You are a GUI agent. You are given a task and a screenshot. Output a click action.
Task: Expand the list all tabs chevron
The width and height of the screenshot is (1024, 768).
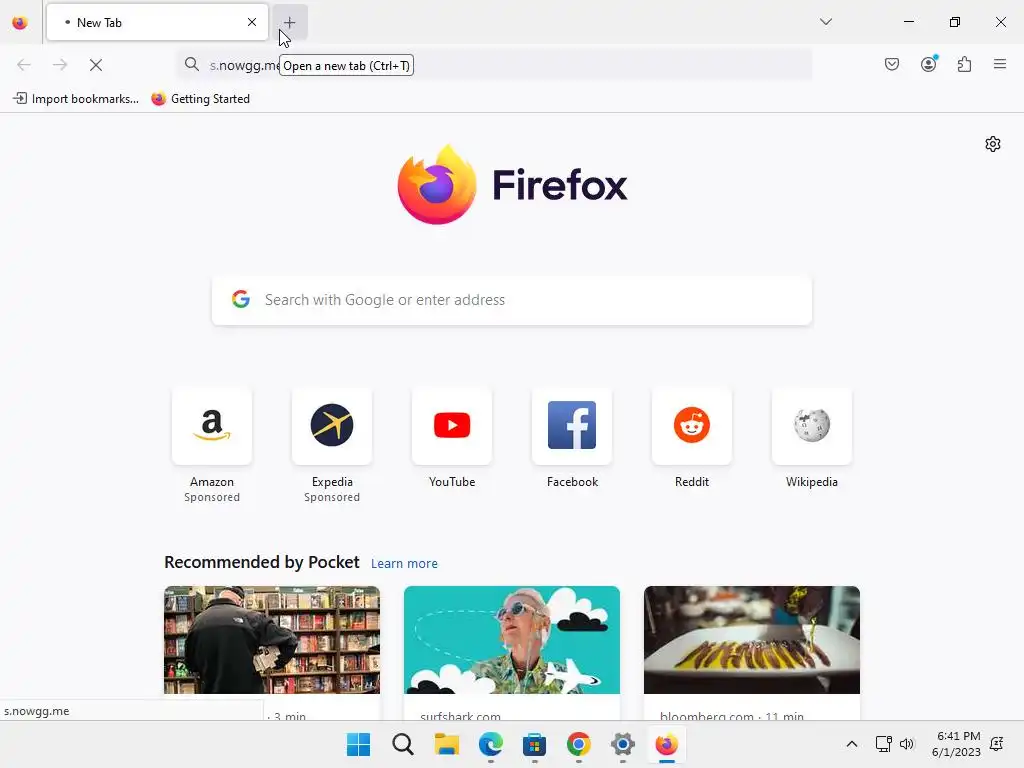(825, 22)
